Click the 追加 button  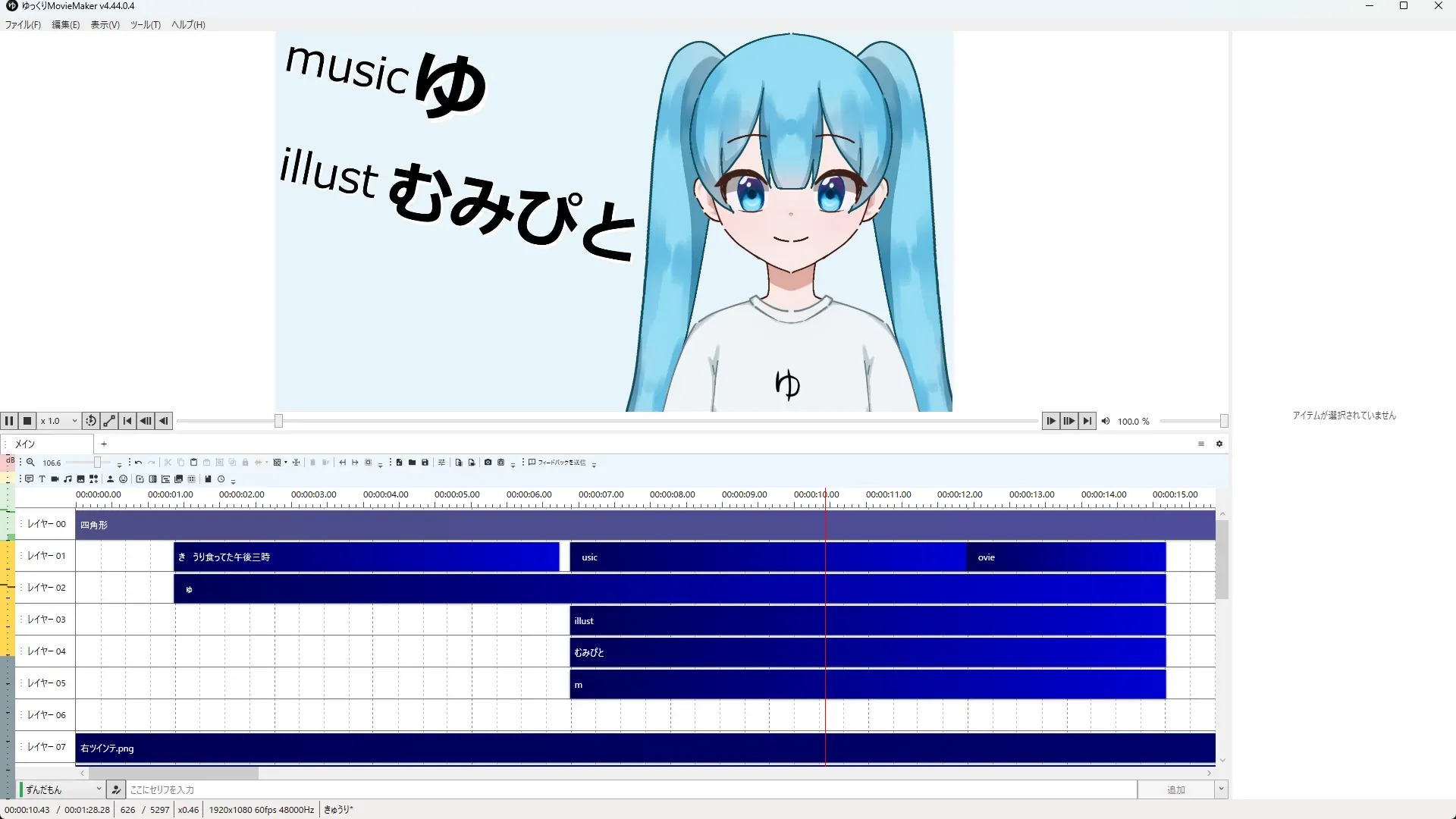[1175, 789]
